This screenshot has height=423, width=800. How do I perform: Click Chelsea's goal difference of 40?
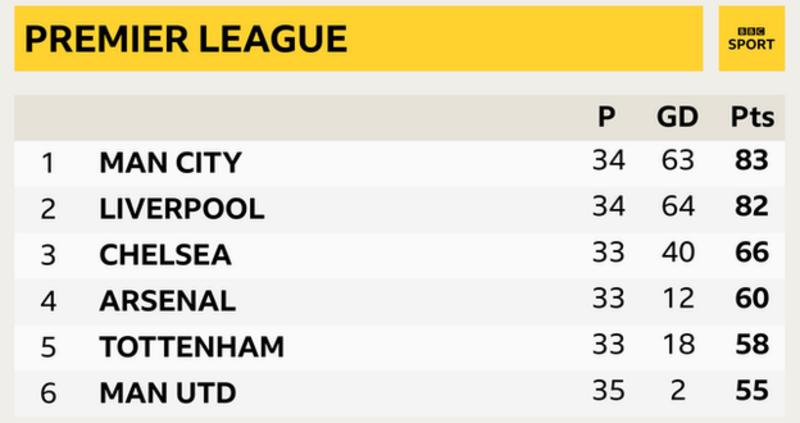click(x=678, y=252)
